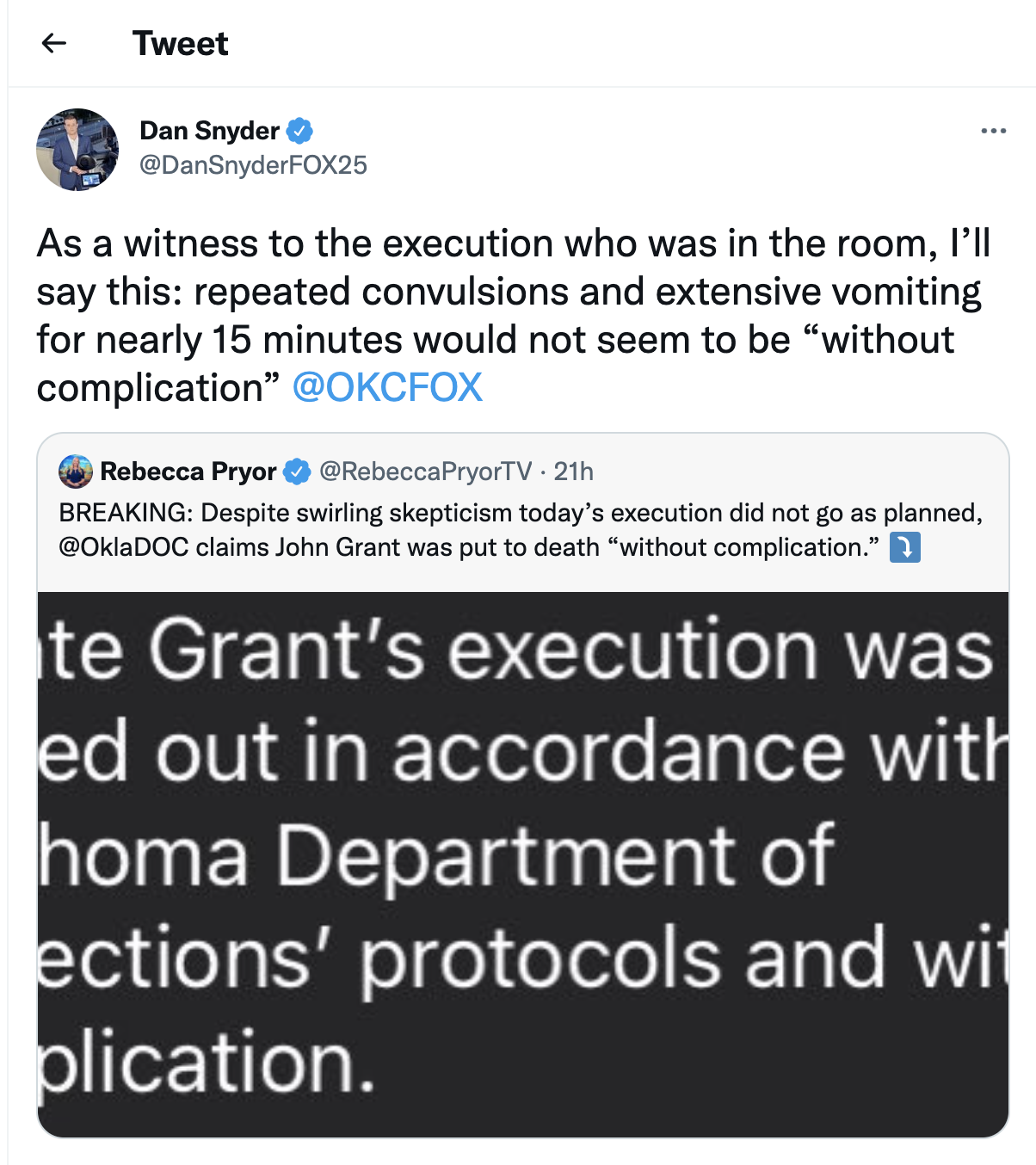
Task: Go back using the left arrow
Action: coord(54,43)
